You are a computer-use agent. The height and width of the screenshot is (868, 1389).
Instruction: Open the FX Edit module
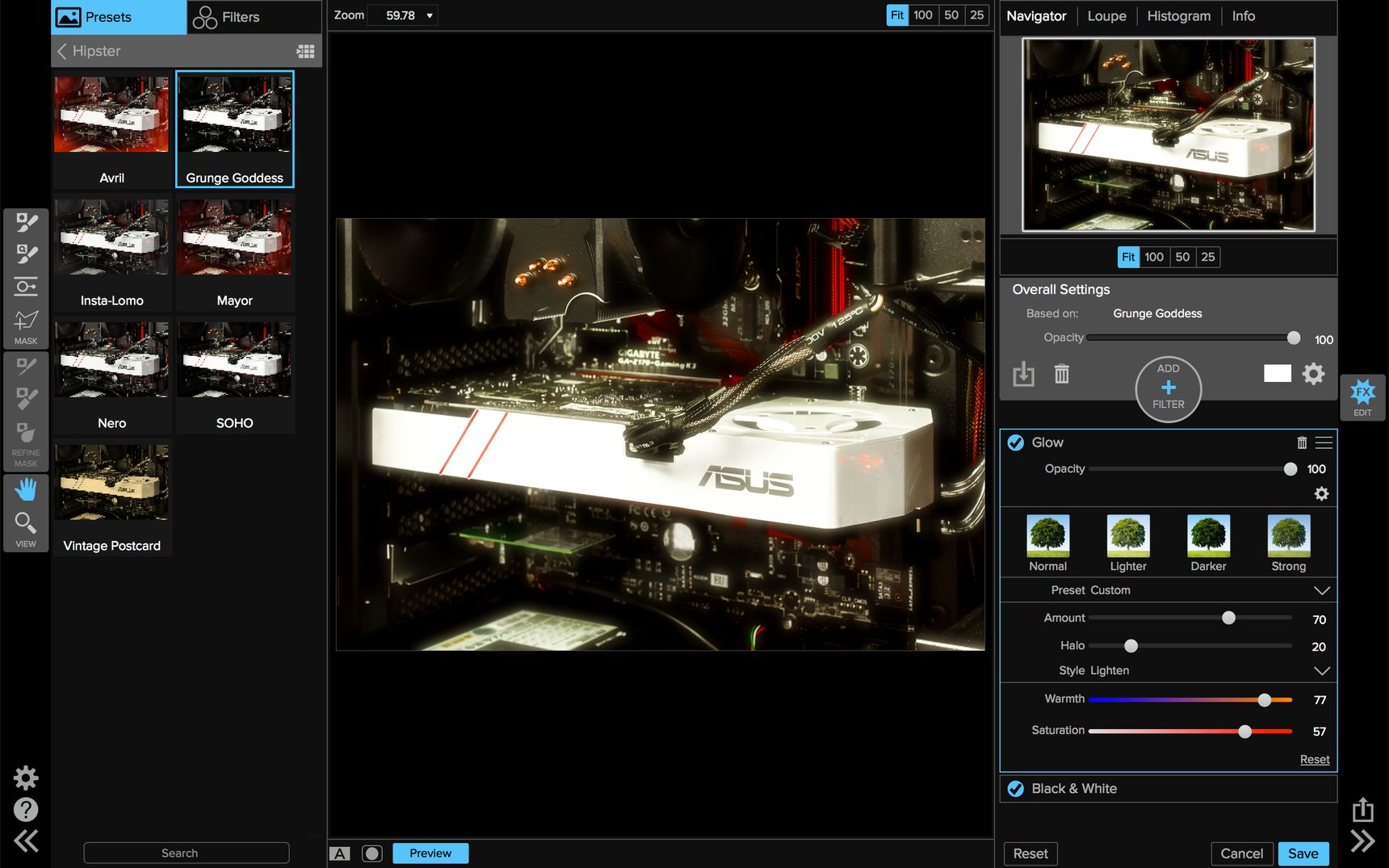pos(1362,397)
